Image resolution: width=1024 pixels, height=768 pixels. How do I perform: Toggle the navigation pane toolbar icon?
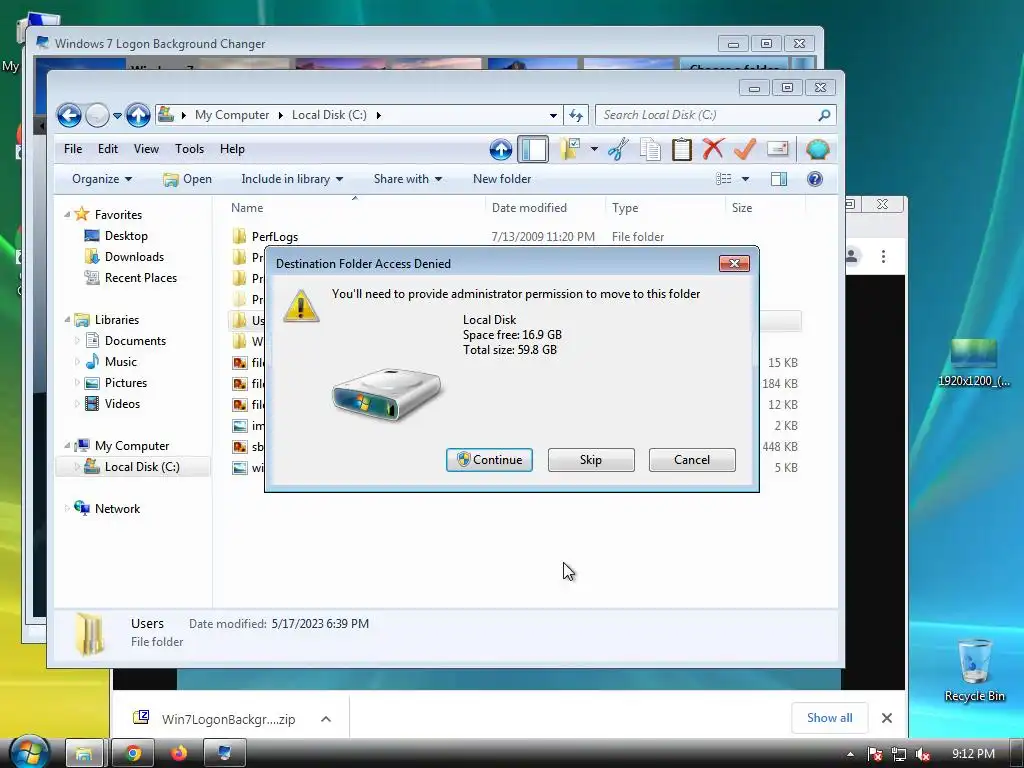pyautogui.click(x=533, y=150)
